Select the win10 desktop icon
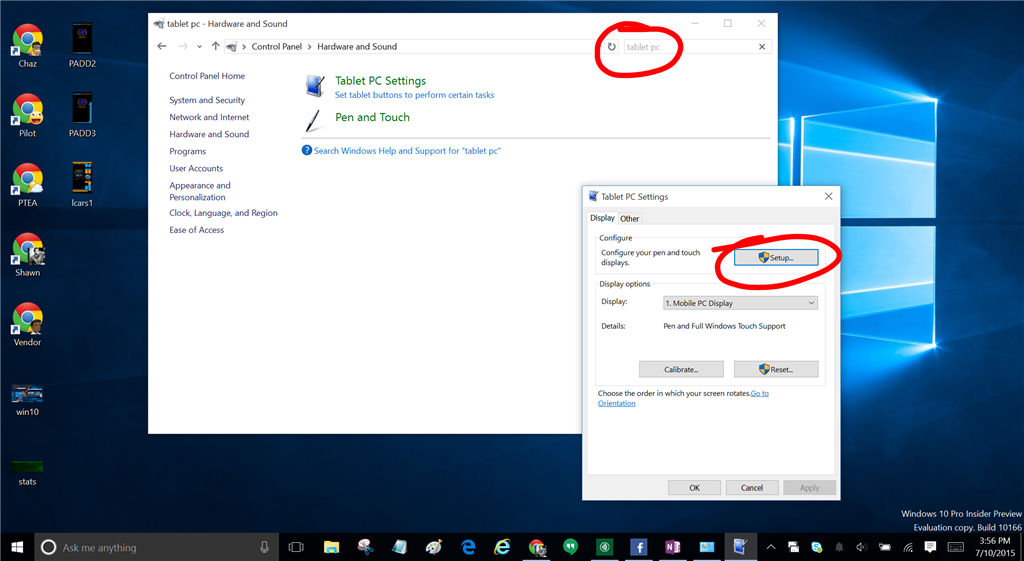 pos(27,400)
